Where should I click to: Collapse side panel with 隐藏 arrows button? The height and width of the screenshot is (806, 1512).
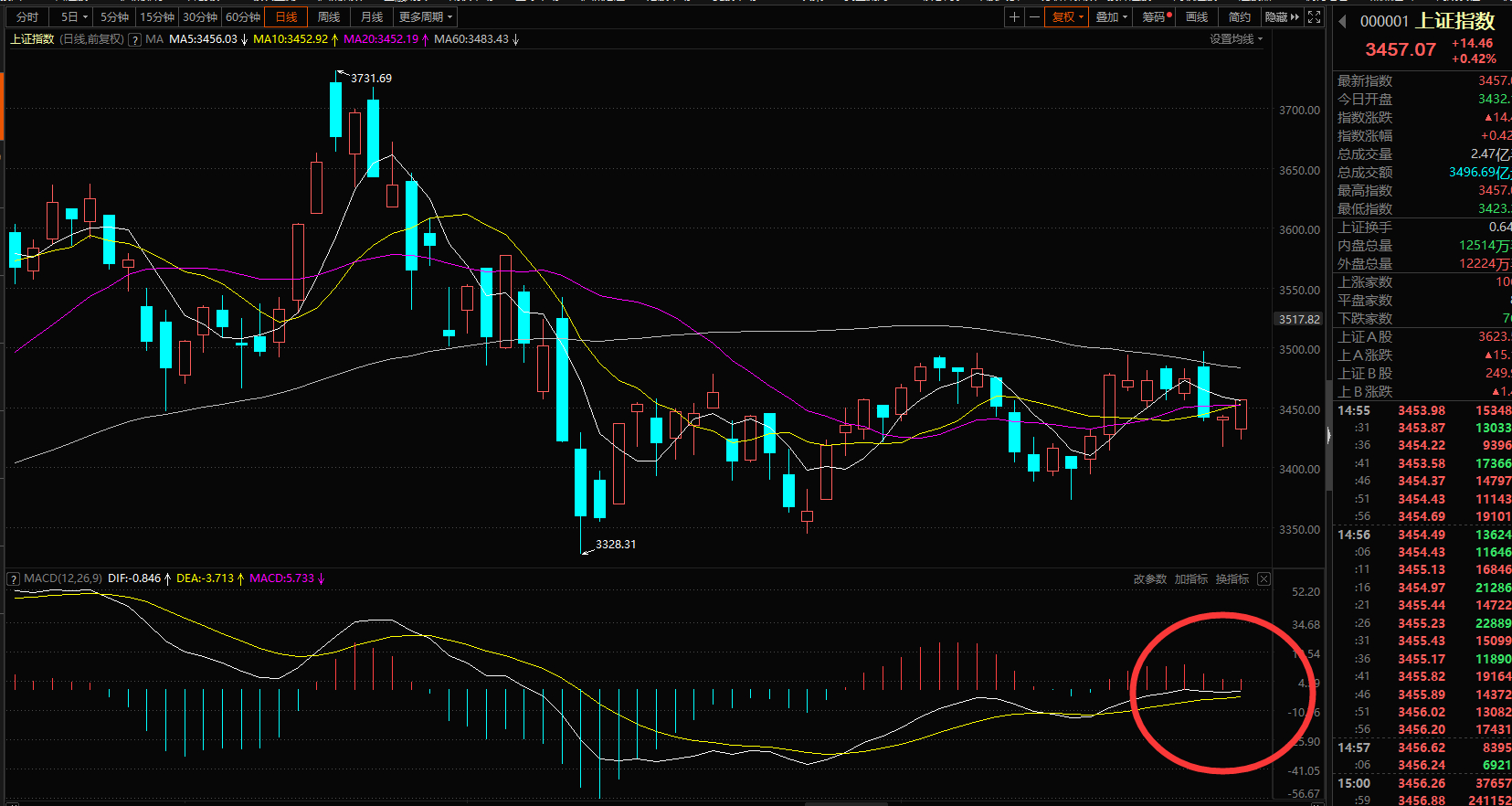coord(1281,17)
